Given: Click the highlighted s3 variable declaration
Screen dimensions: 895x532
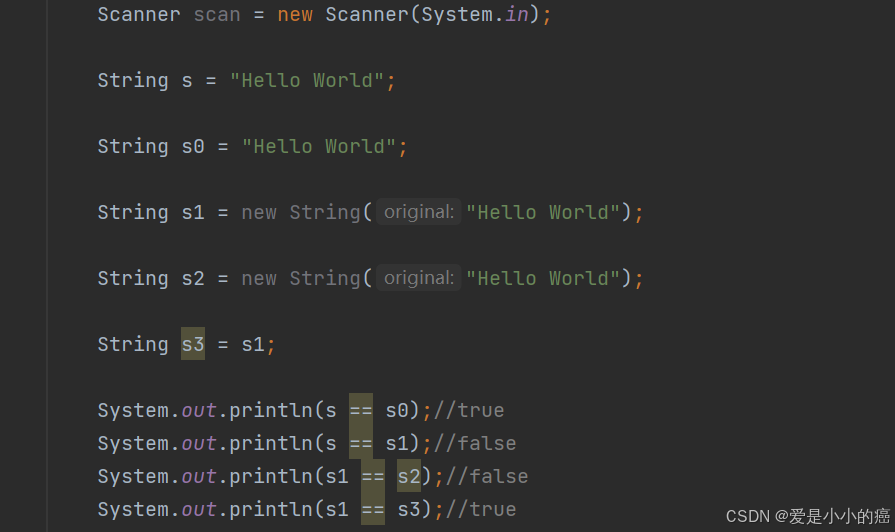Looking at the screenshot, I should pos(193,344).
